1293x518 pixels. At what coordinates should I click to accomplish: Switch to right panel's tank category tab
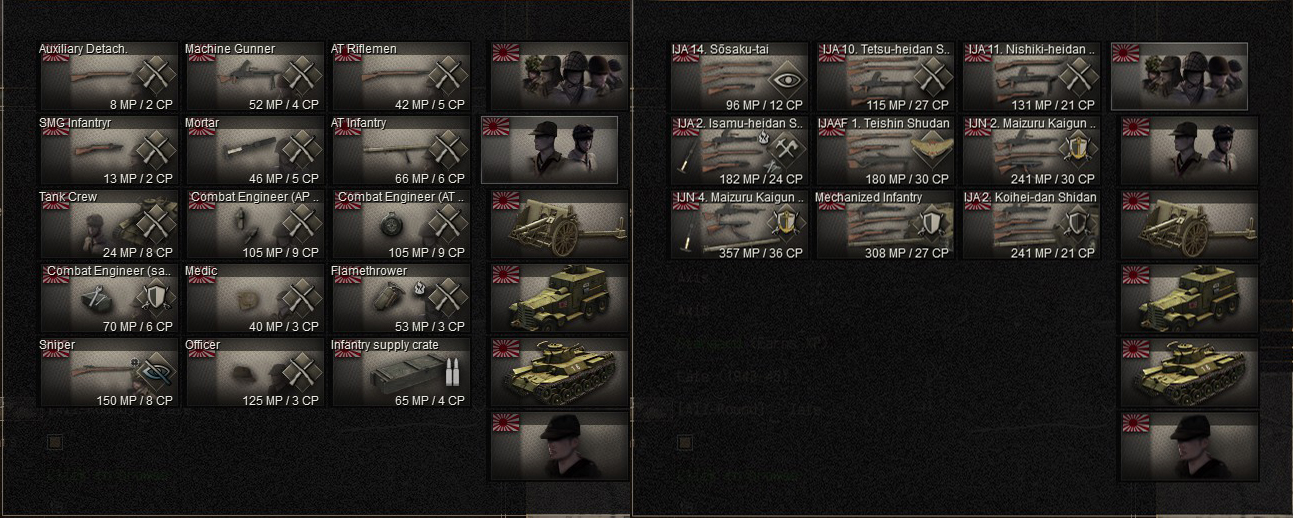click(1189, 372)
